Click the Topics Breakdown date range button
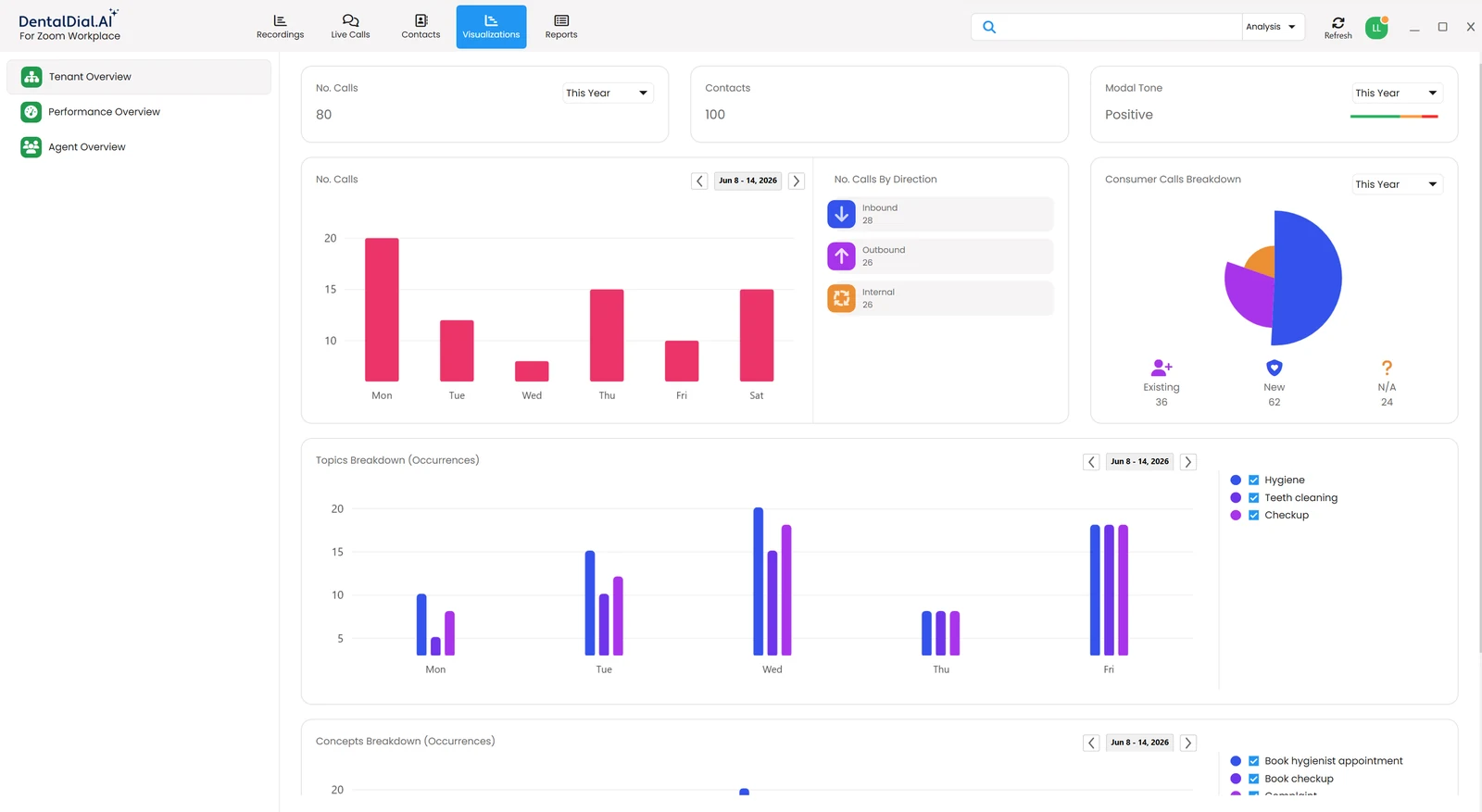 [1140, 461]
